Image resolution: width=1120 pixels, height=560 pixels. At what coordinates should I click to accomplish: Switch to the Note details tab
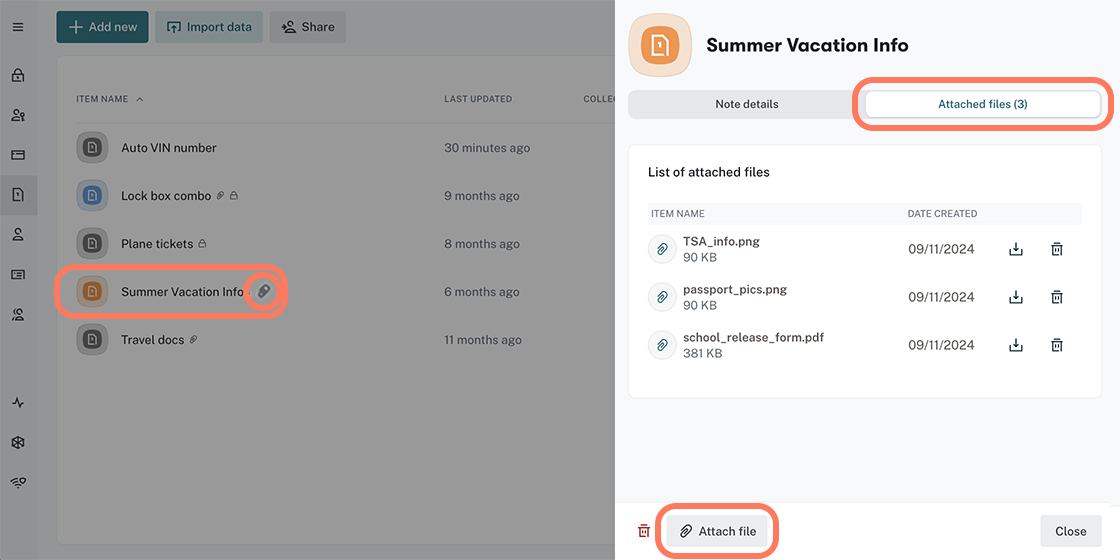(746, 104)
